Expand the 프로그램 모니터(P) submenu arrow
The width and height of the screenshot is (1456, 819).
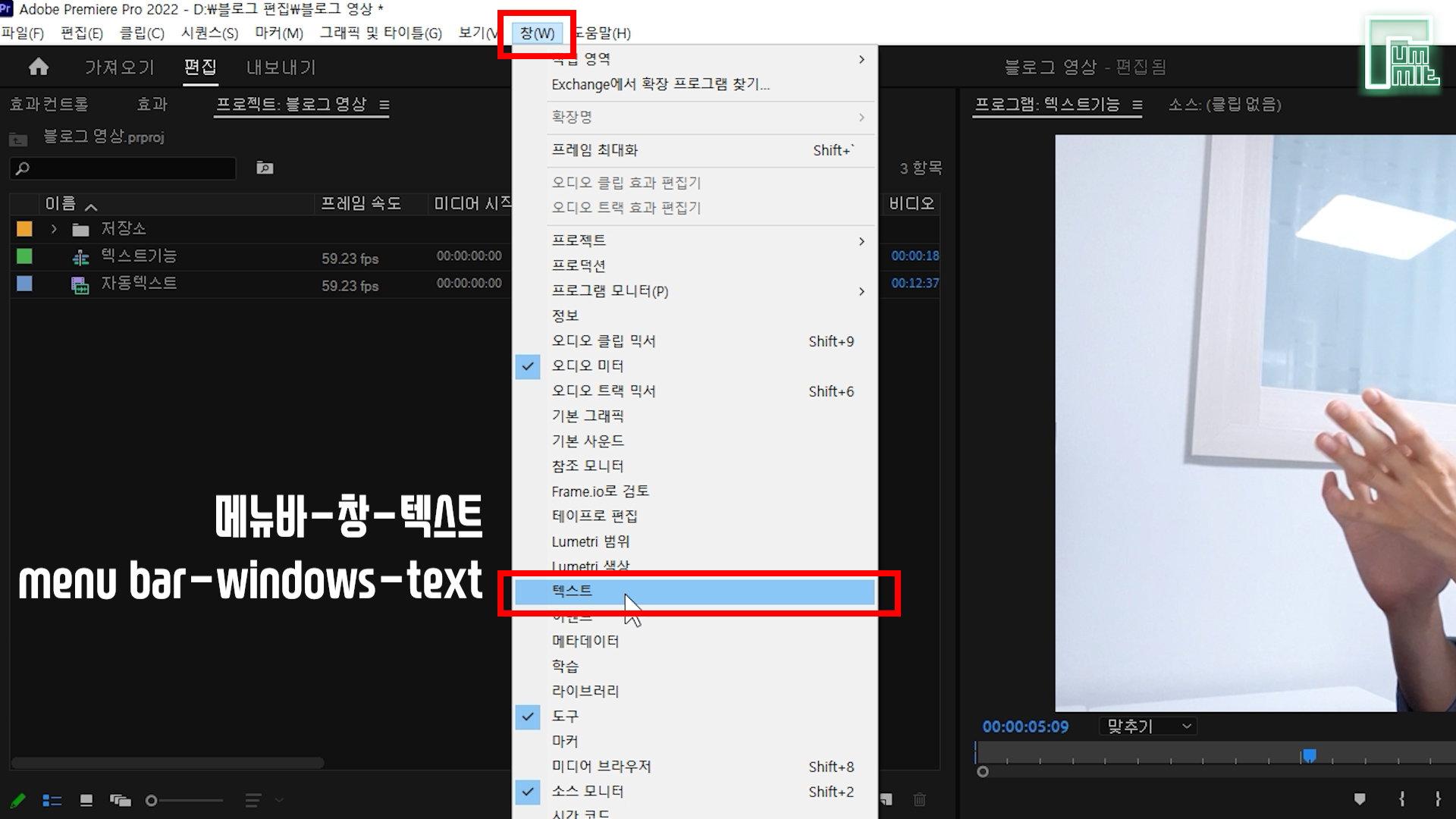pos(861,291)
